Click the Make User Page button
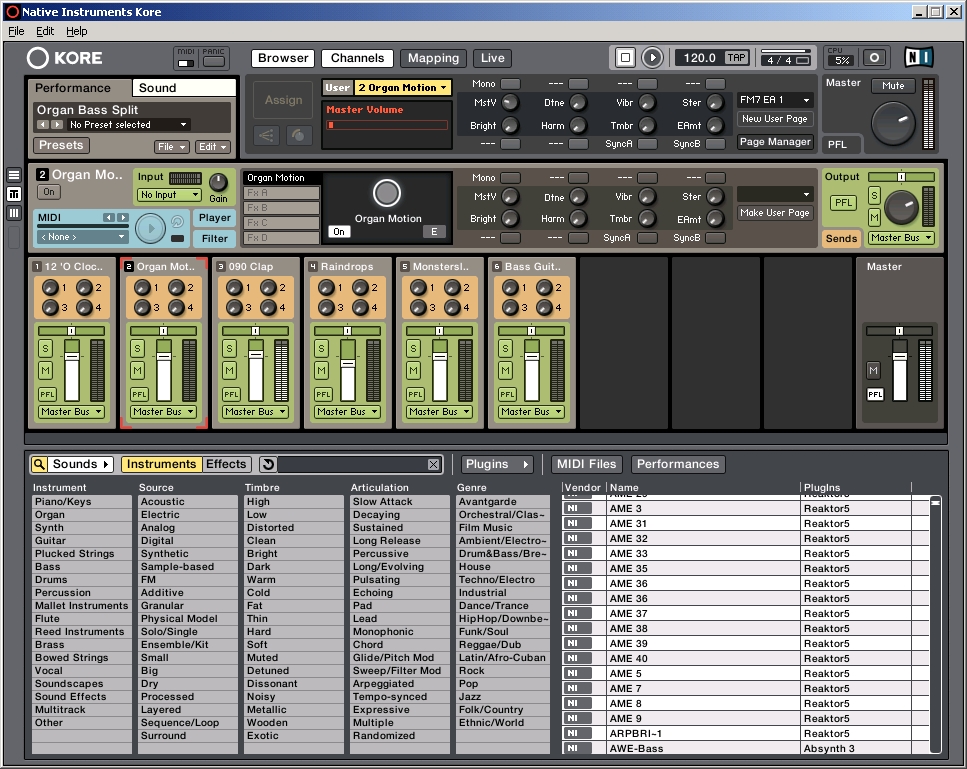Viewport: 967px width, 769px height. coord(775,213)
